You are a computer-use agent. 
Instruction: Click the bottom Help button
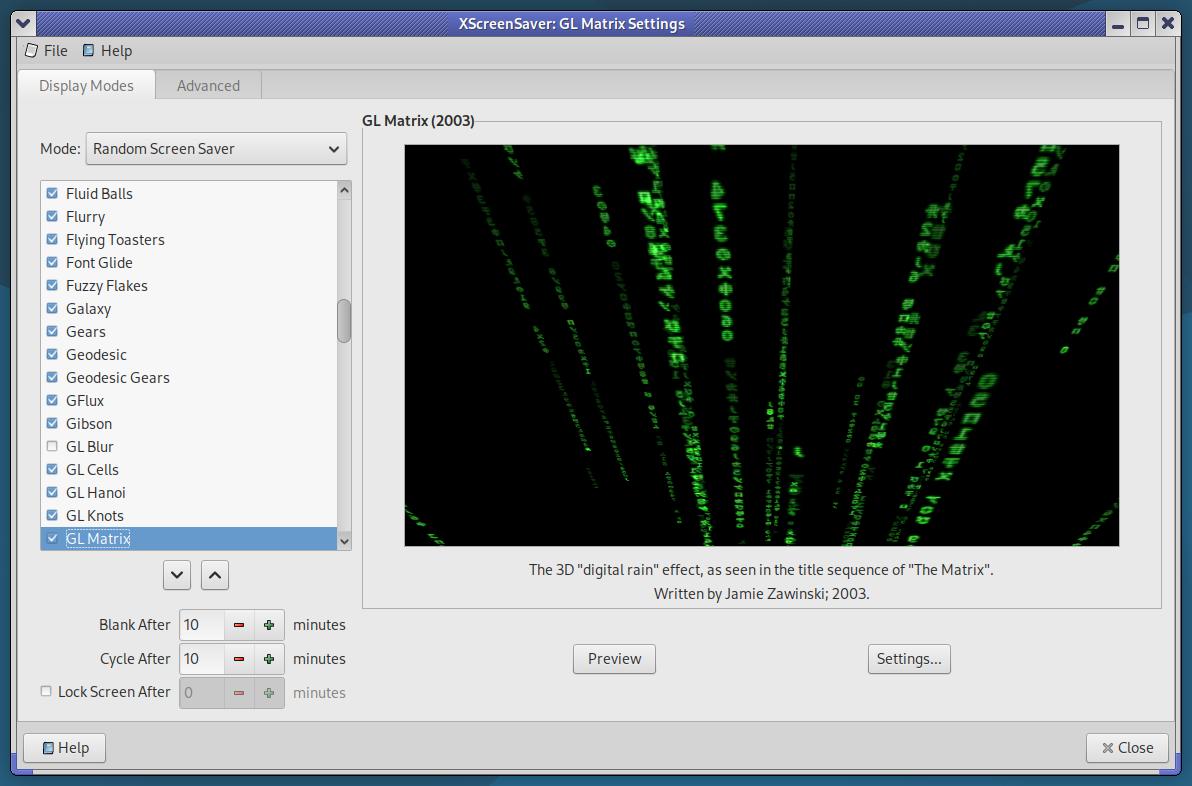(65, 748)
